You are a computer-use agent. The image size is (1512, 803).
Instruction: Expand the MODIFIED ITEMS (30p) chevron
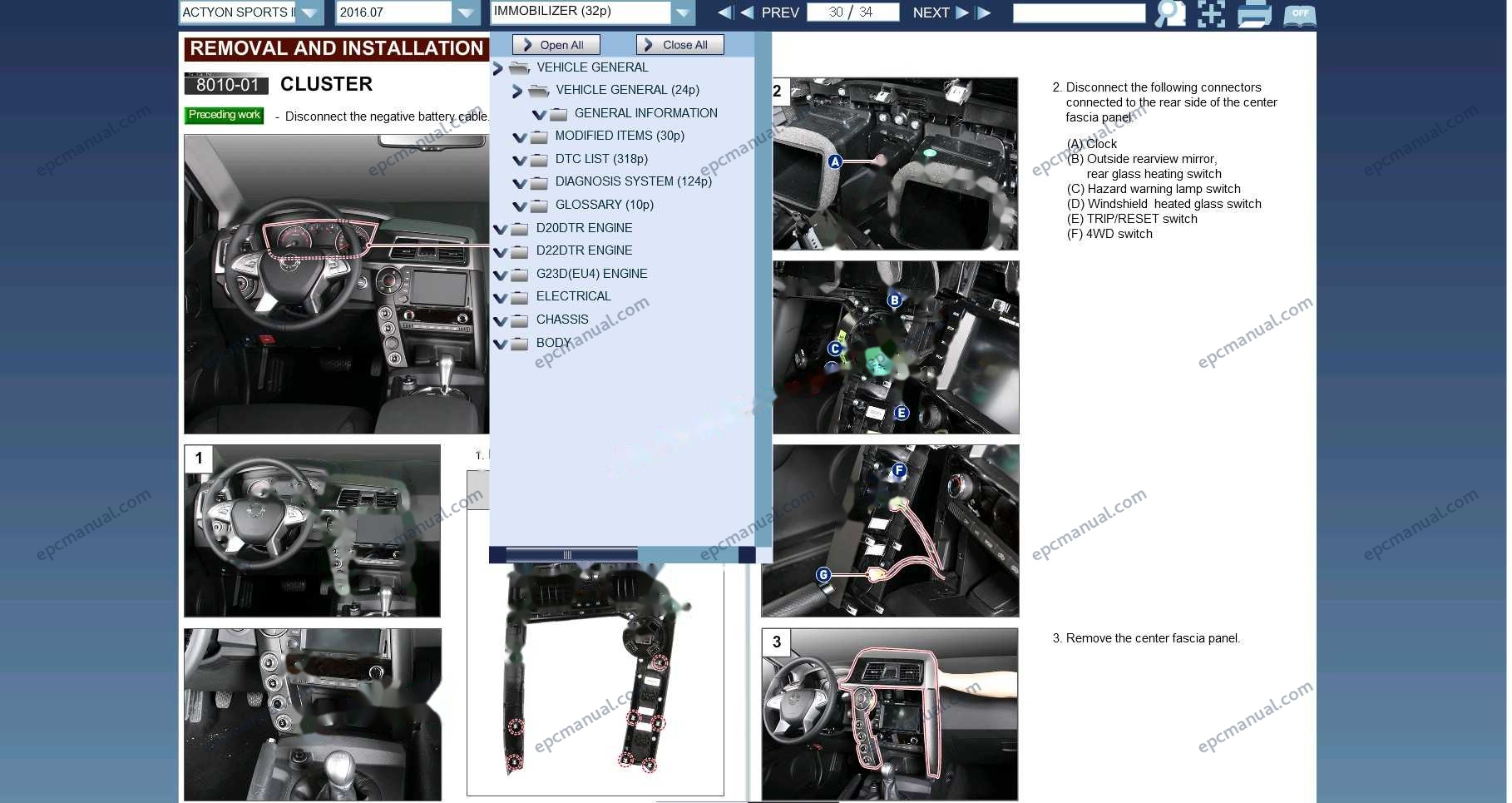[520, 137]
